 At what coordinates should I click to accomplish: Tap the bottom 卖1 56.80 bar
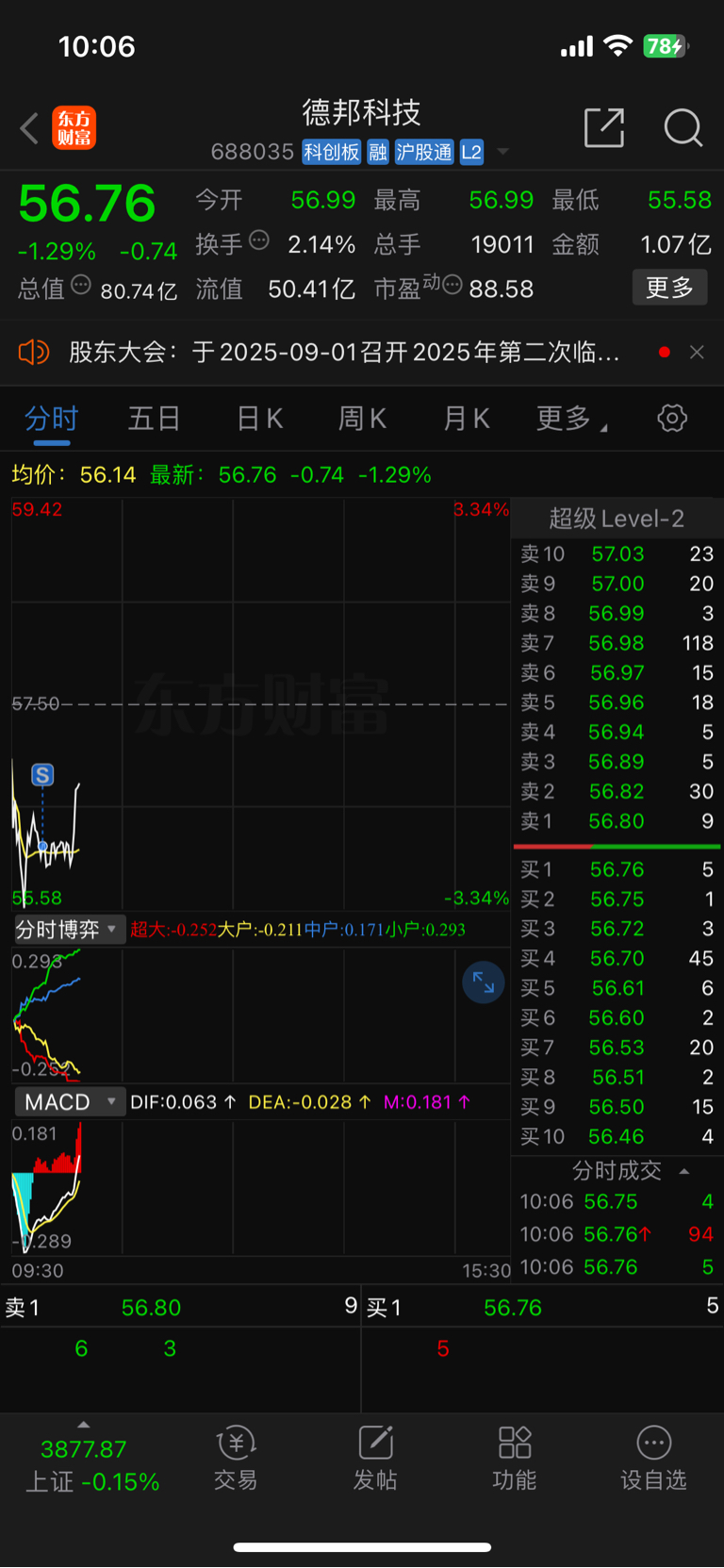[181, 1308]
